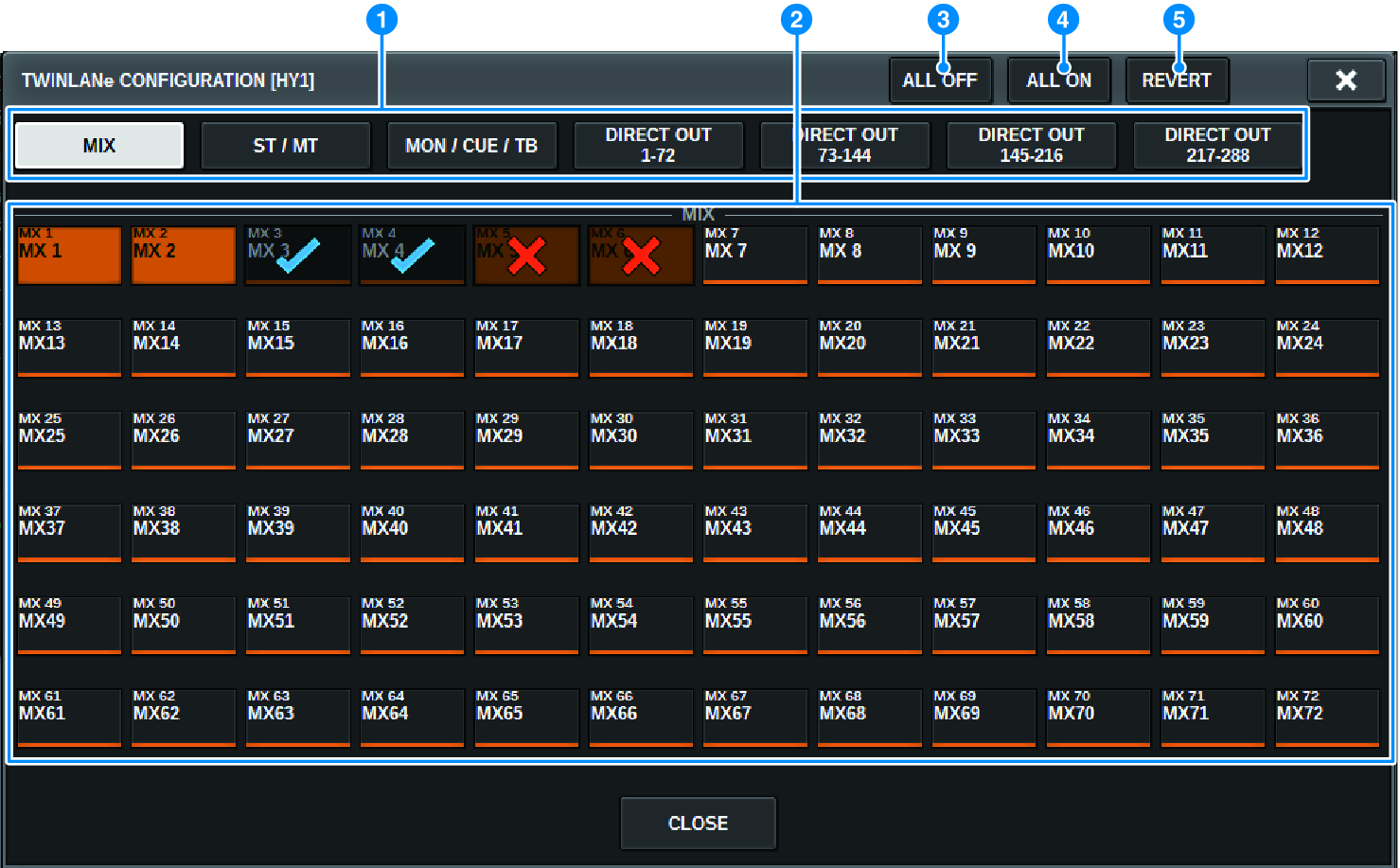Open the DIRECT OUT 145-216 tab
Screen dimensions: 1400x868
(1031, 146)
